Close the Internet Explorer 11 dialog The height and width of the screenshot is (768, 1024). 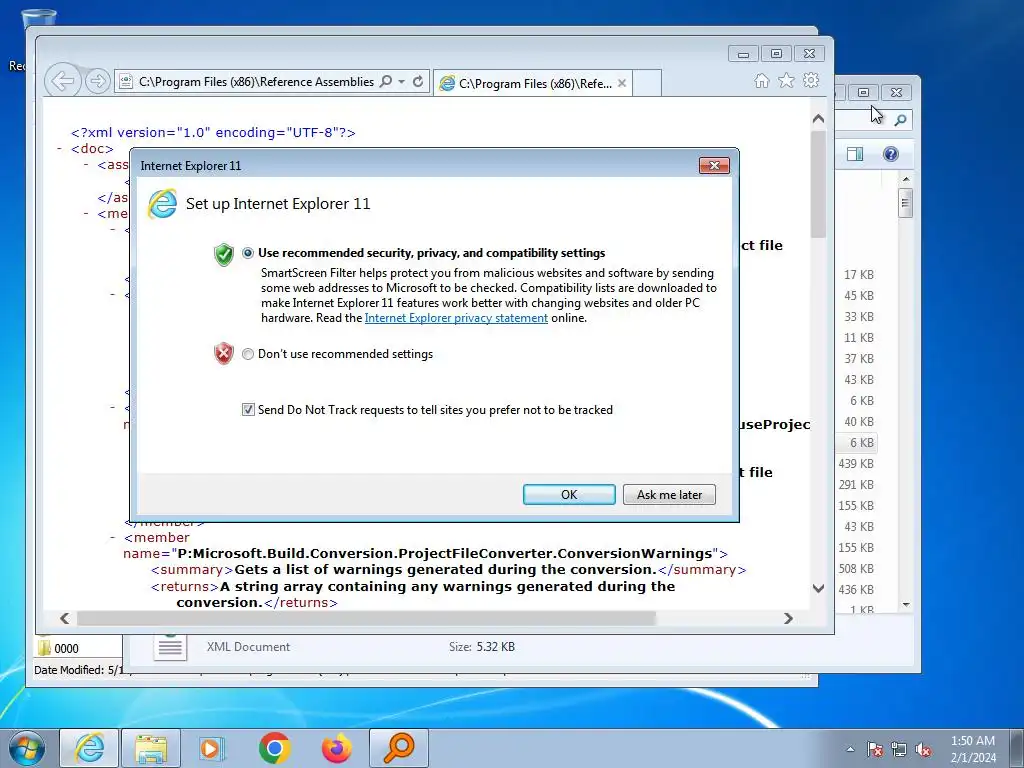click(x=714, y=165)
